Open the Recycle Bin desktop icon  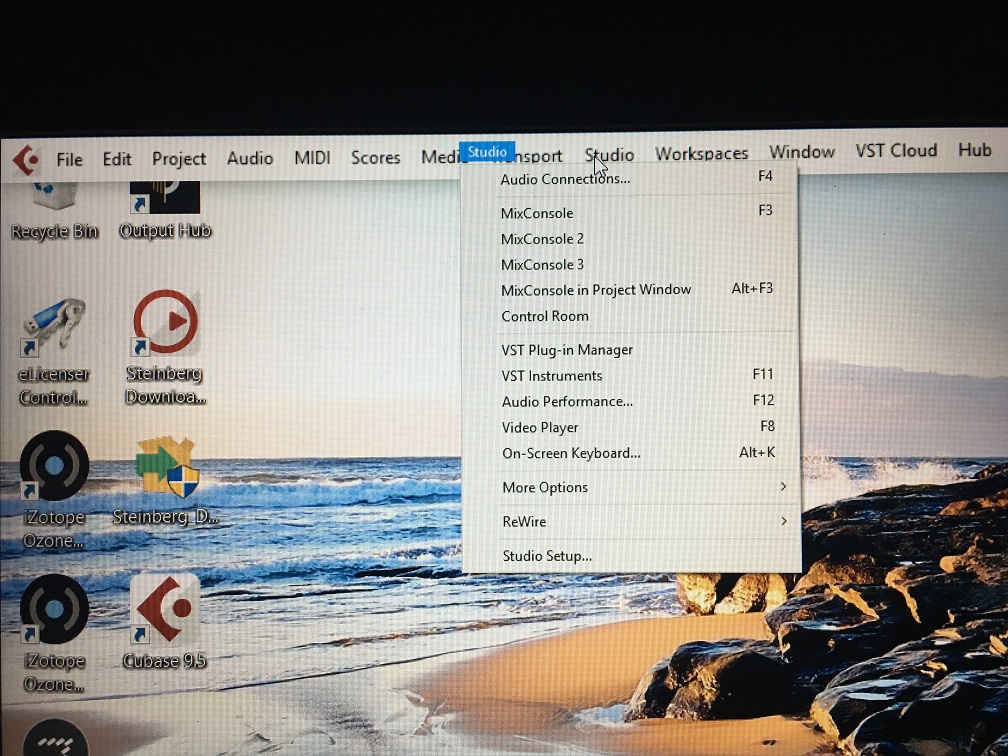pos(55,209)
